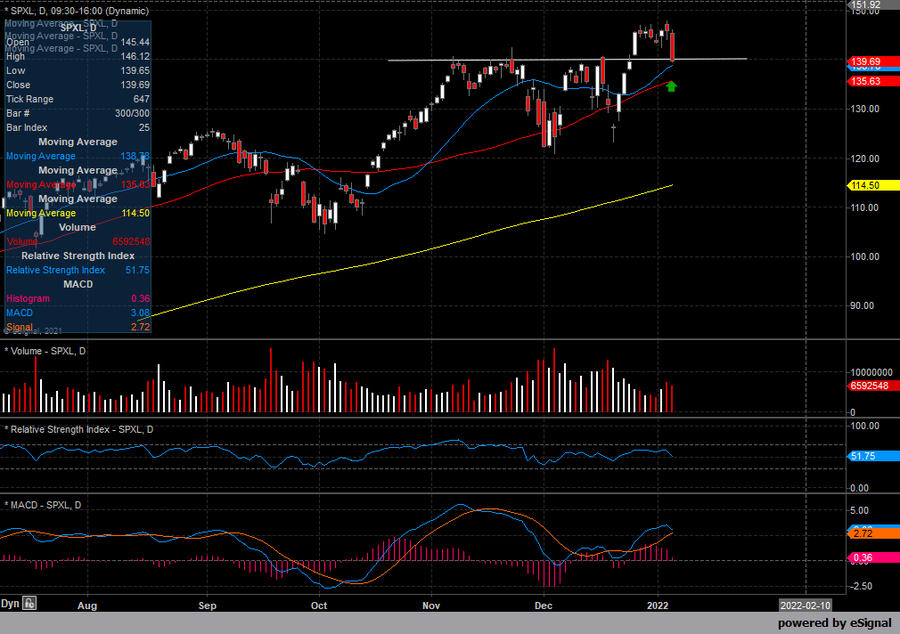Click the bold Relative Strength Index header
This screenshot has width=900, height=634.
coord(78,256)
